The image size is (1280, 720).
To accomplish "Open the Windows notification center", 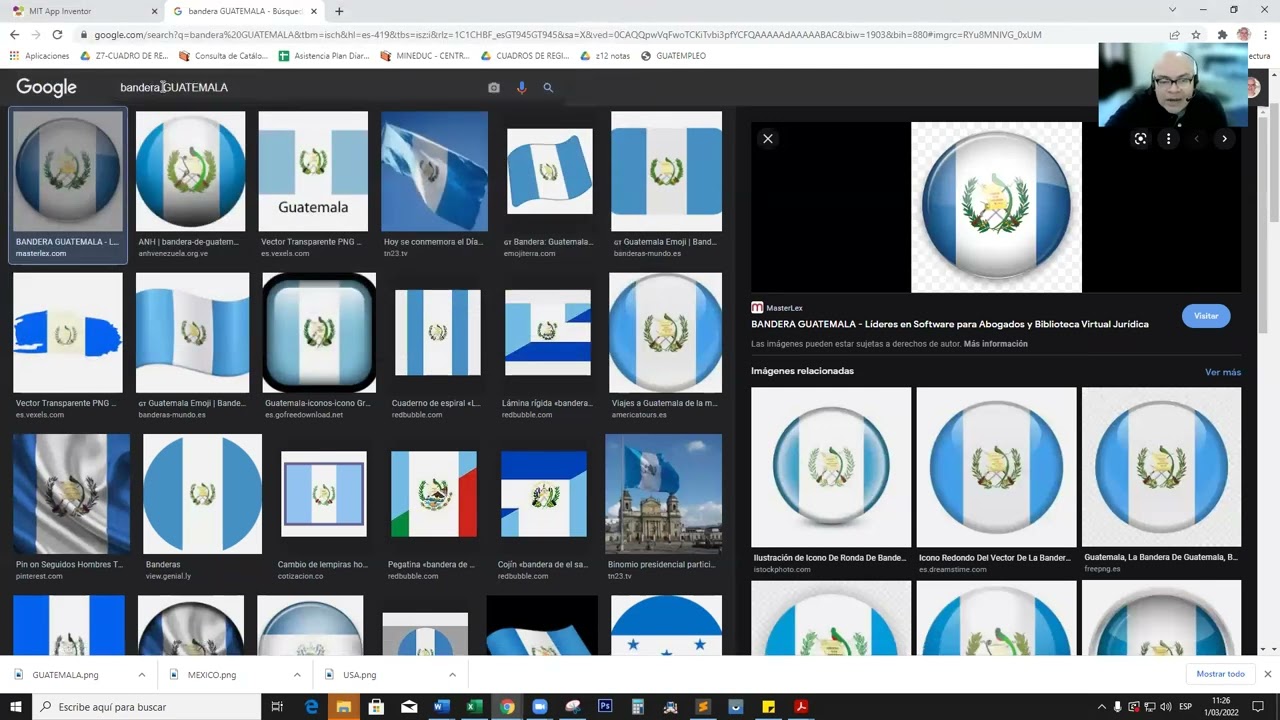I will [1256, 707].
